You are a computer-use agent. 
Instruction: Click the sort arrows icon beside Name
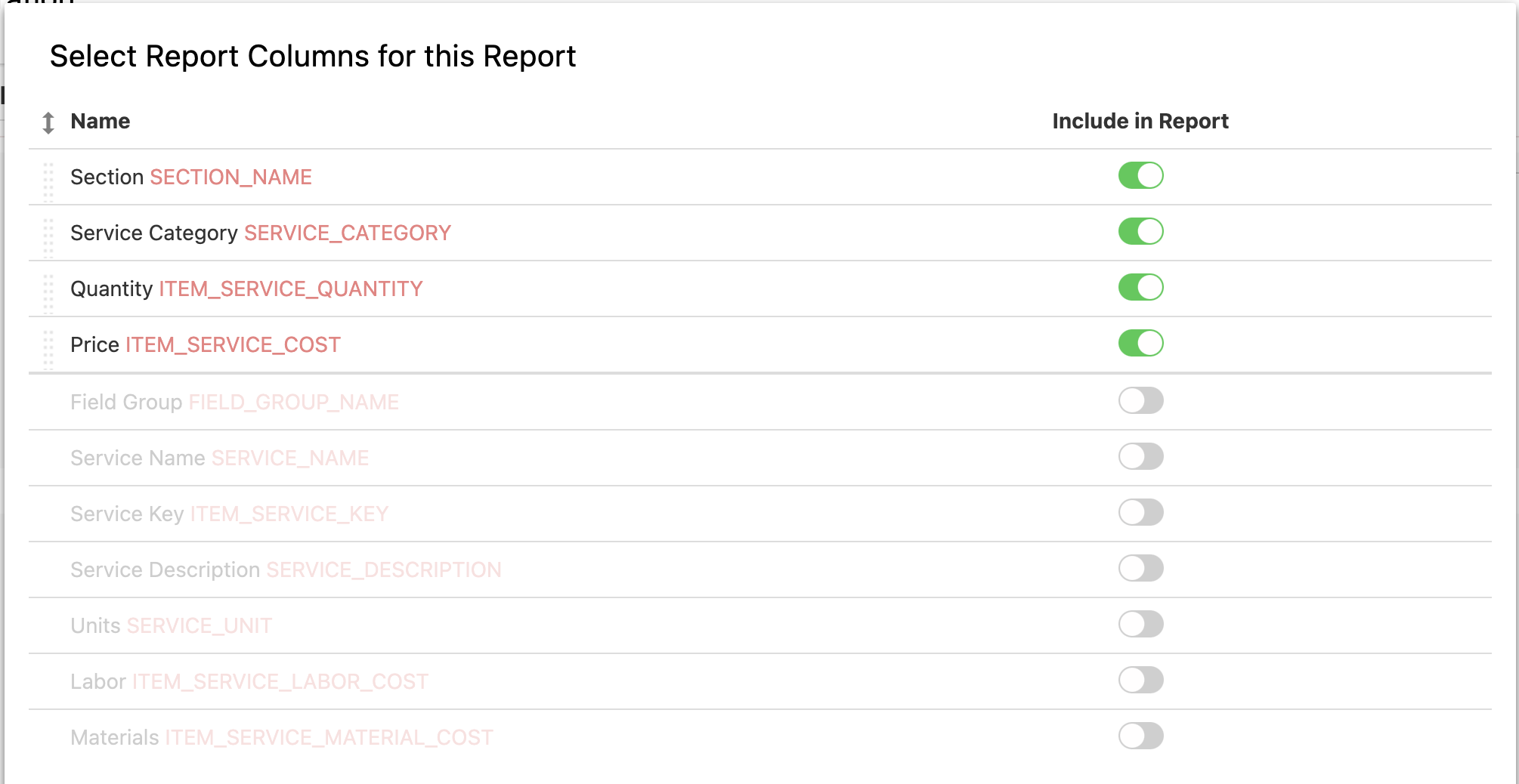pos(48,122)
